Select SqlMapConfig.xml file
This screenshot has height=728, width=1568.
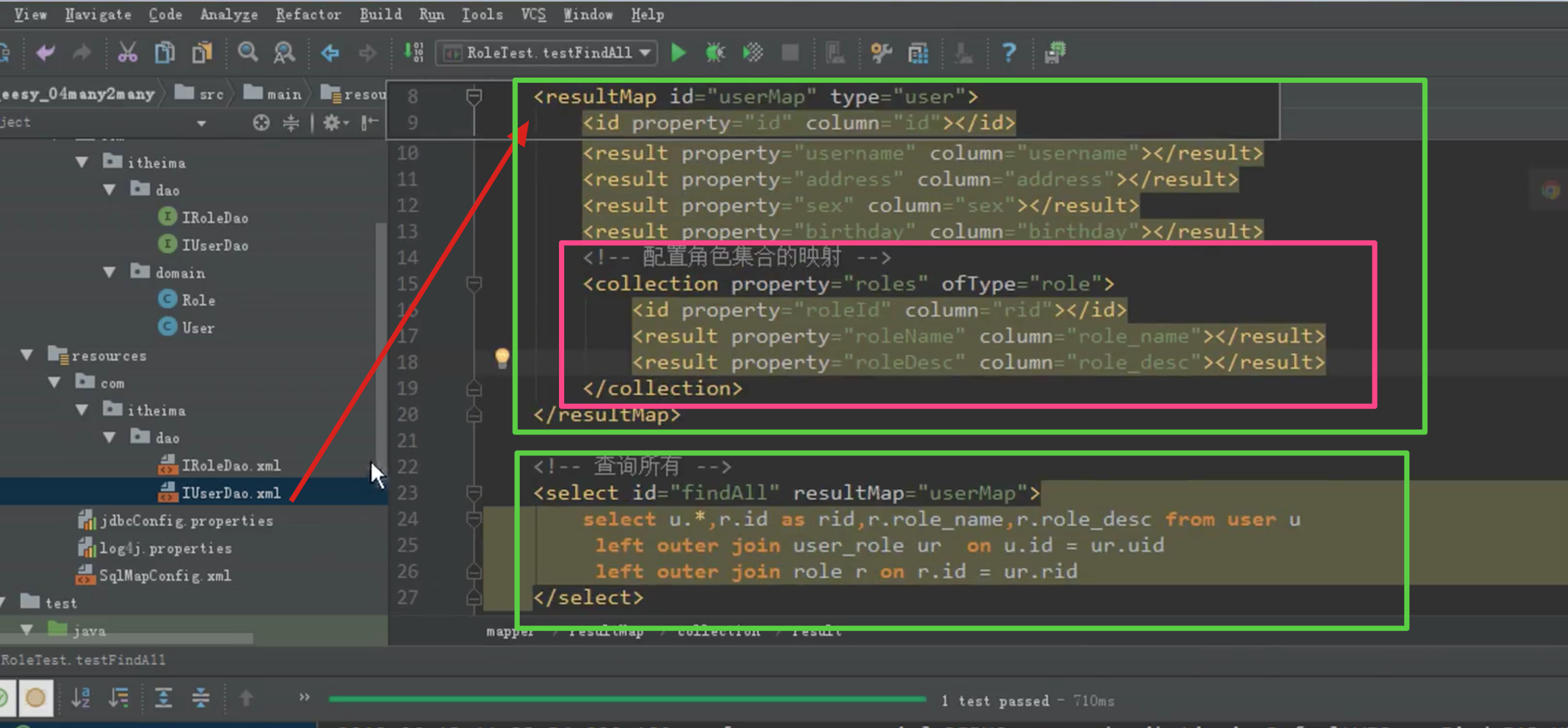coord(164,576)
